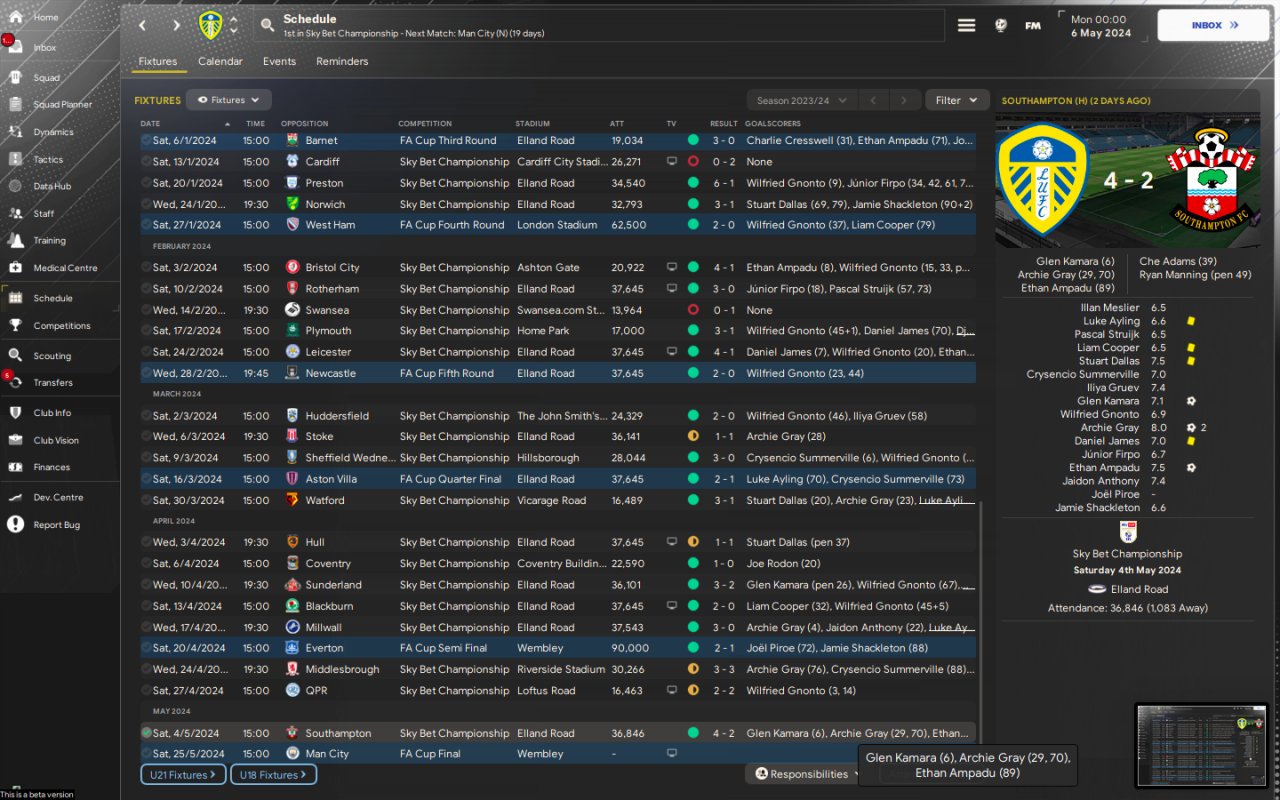View team Dynamics
Image resolution: width=1280 pixels, height=800 pixels.
tap(53, 132)
